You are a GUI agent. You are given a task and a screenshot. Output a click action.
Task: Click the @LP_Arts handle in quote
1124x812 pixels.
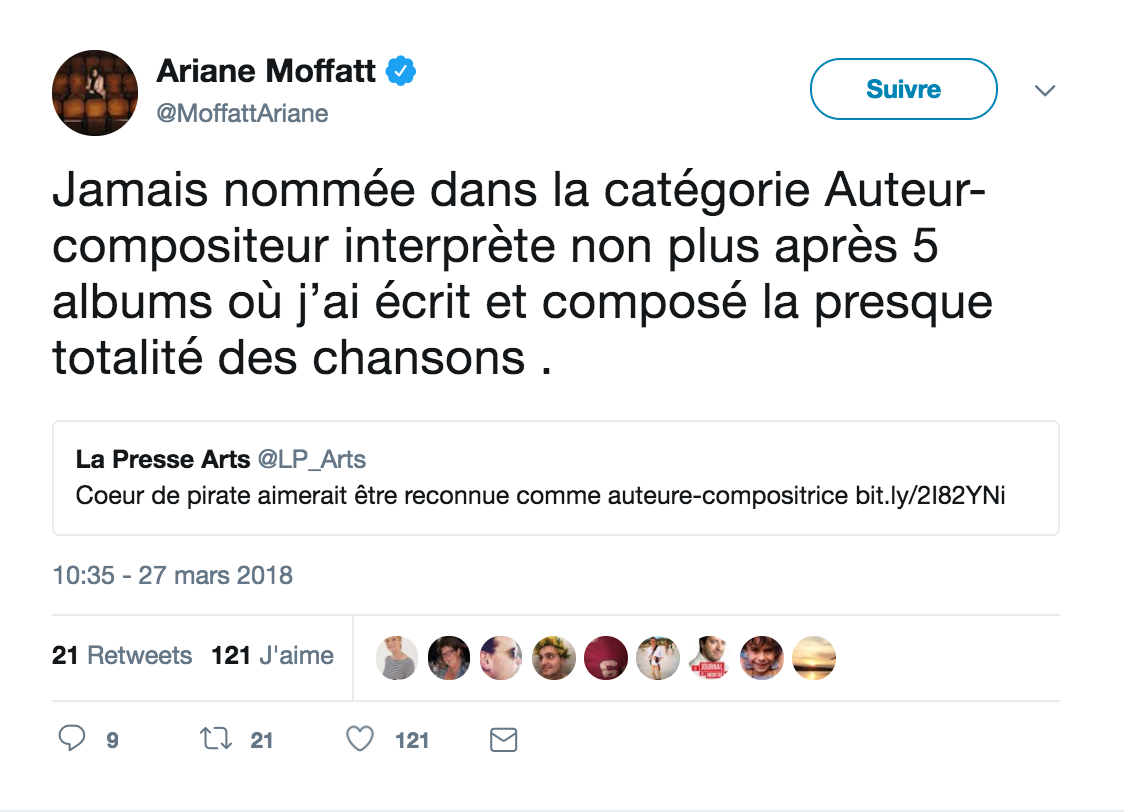coord(312,459)
